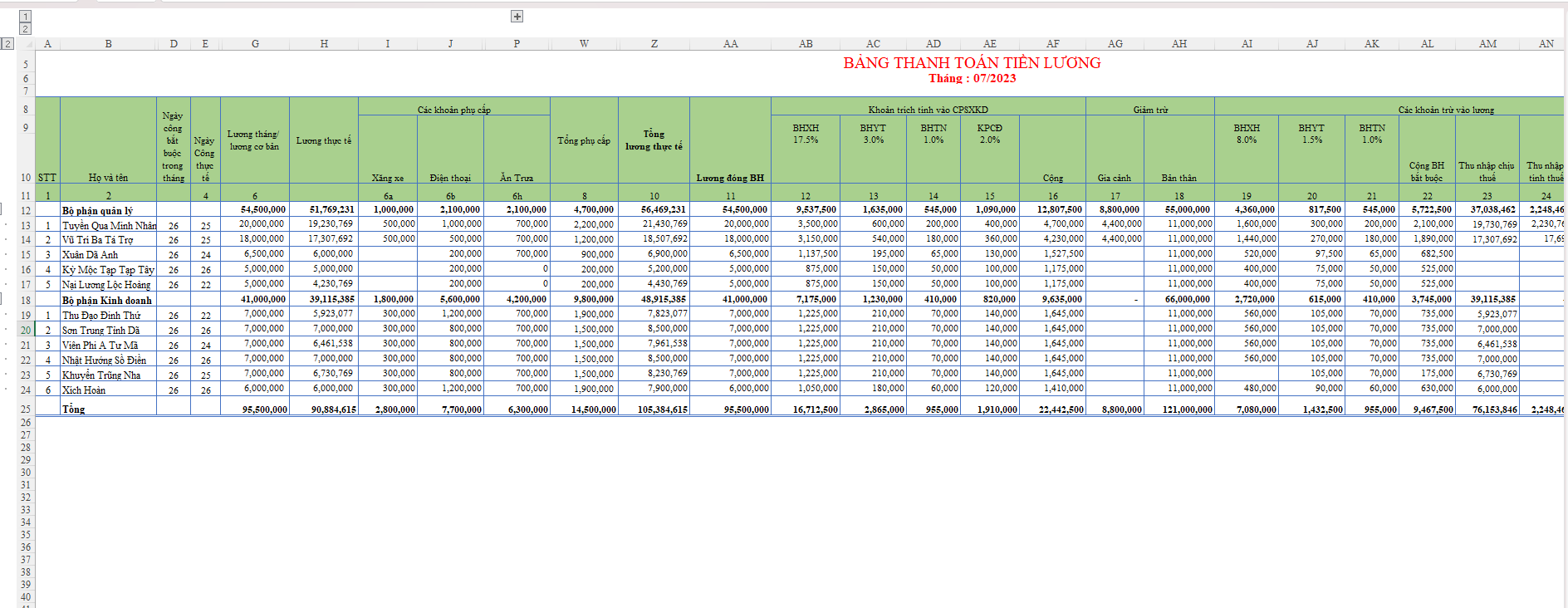Click the value 8,230,769
The height and width of the screenshot is (608, 1568).
(667, 374)
